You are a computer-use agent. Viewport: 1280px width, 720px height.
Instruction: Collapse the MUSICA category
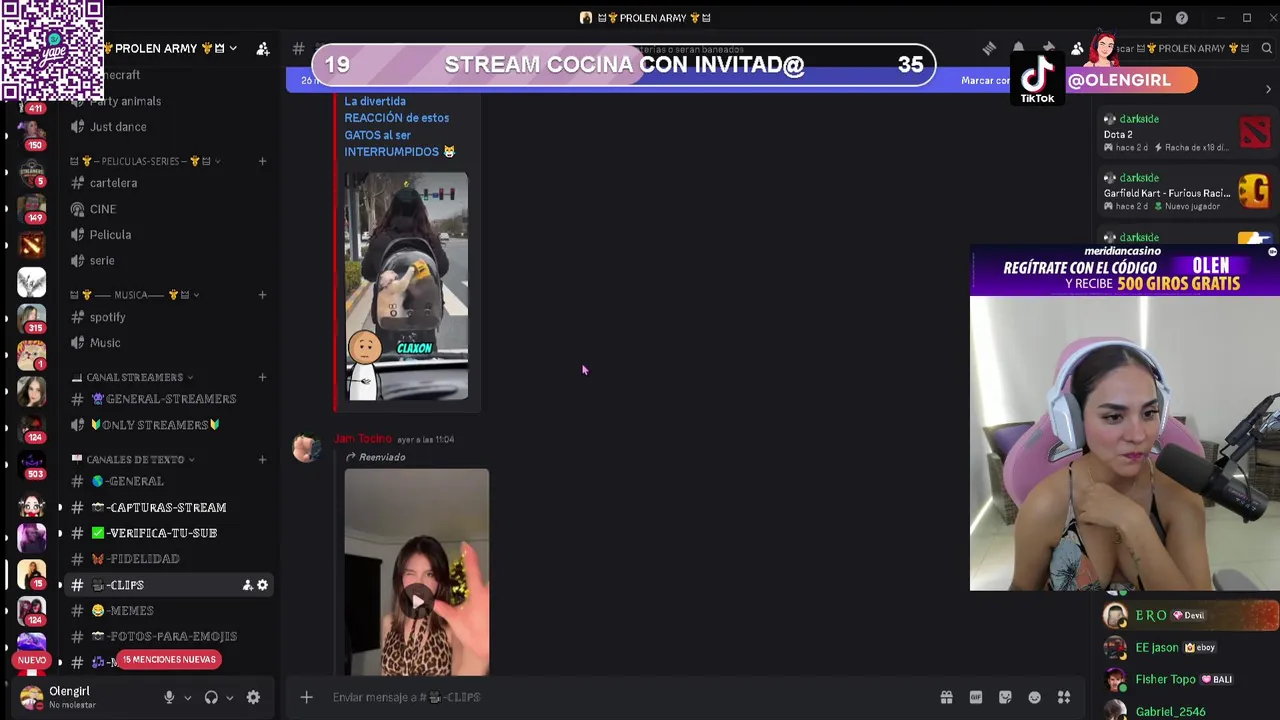(x=135, y=295)
